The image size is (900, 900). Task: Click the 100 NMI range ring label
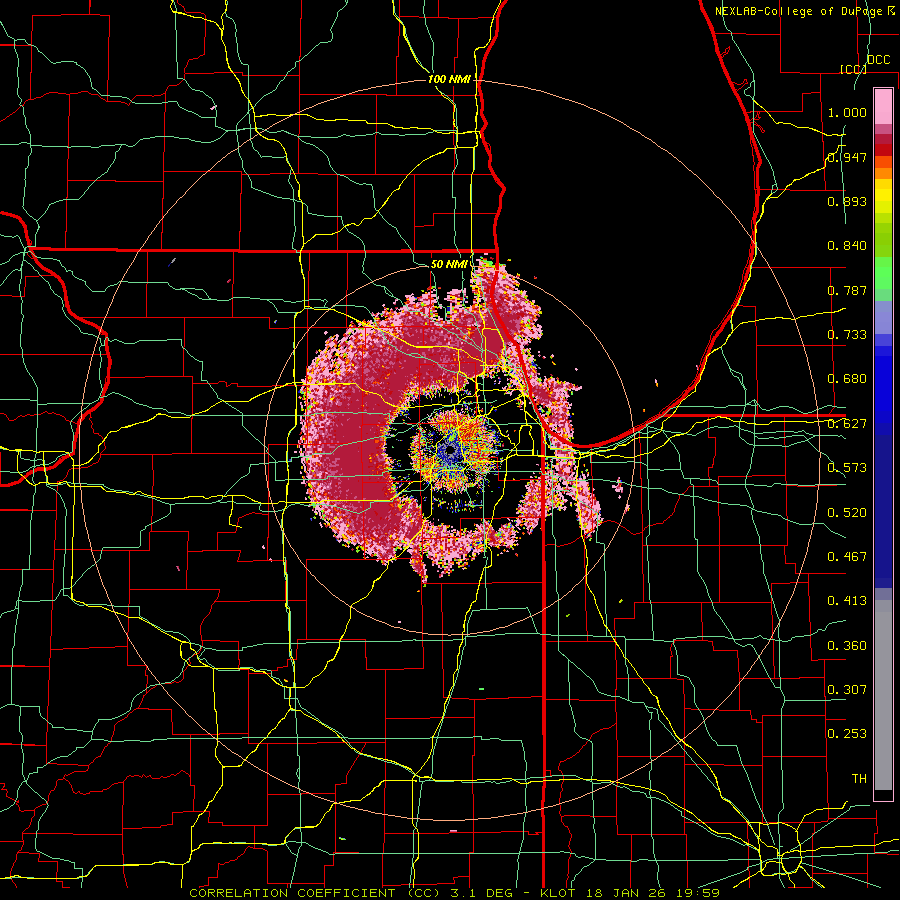[449, 79]
